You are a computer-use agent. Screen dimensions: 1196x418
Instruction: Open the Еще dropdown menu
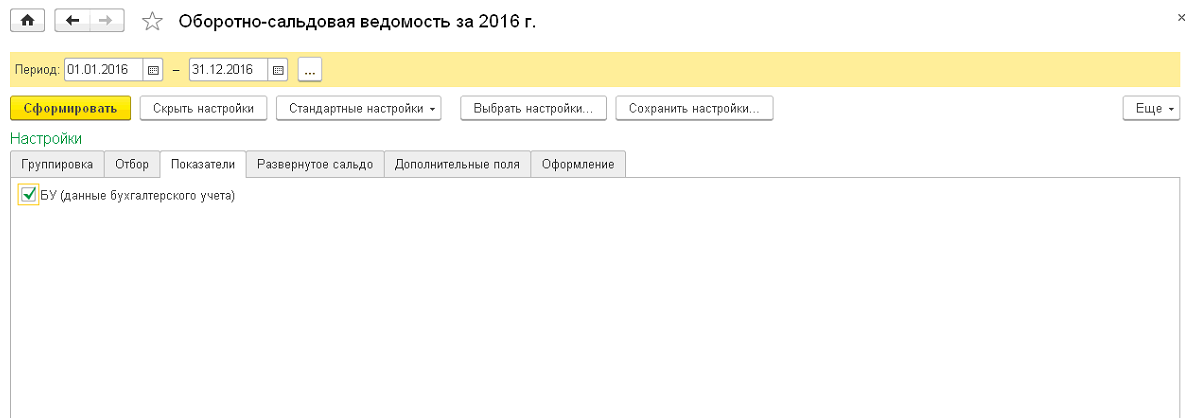pos(1152,108)
